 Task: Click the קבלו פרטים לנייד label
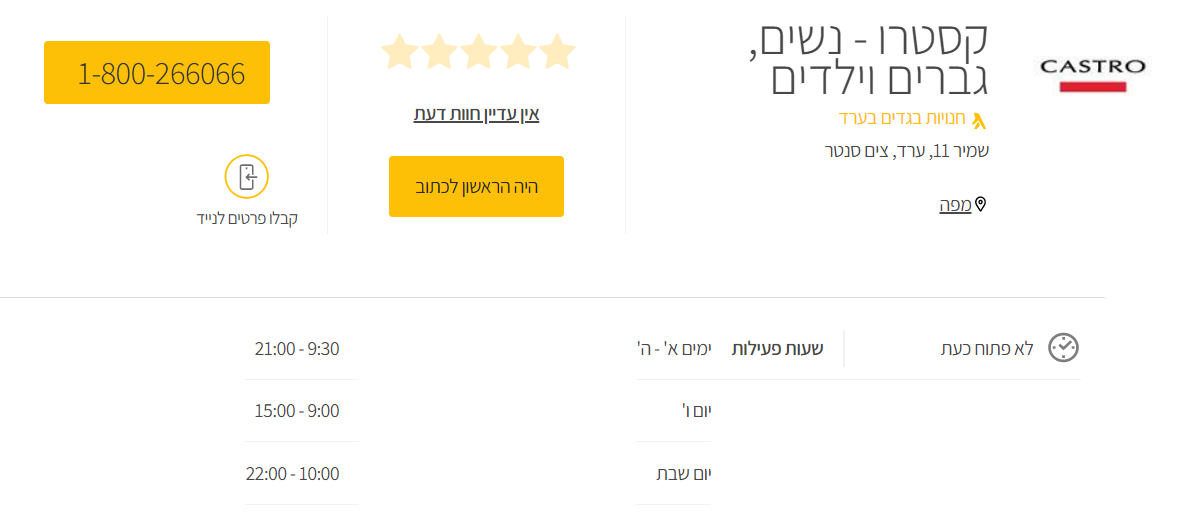(247, 218)
